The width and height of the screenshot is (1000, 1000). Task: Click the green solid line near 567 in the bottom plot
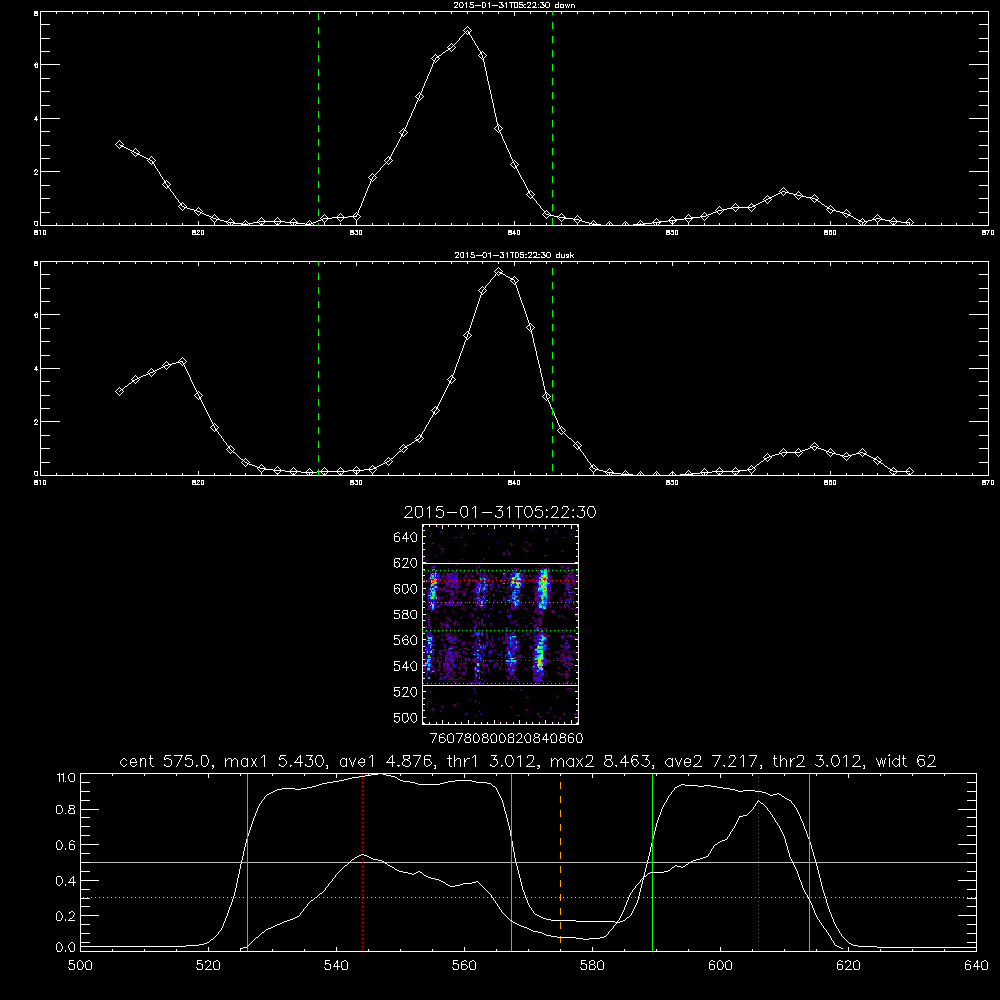tap(511, 861)
